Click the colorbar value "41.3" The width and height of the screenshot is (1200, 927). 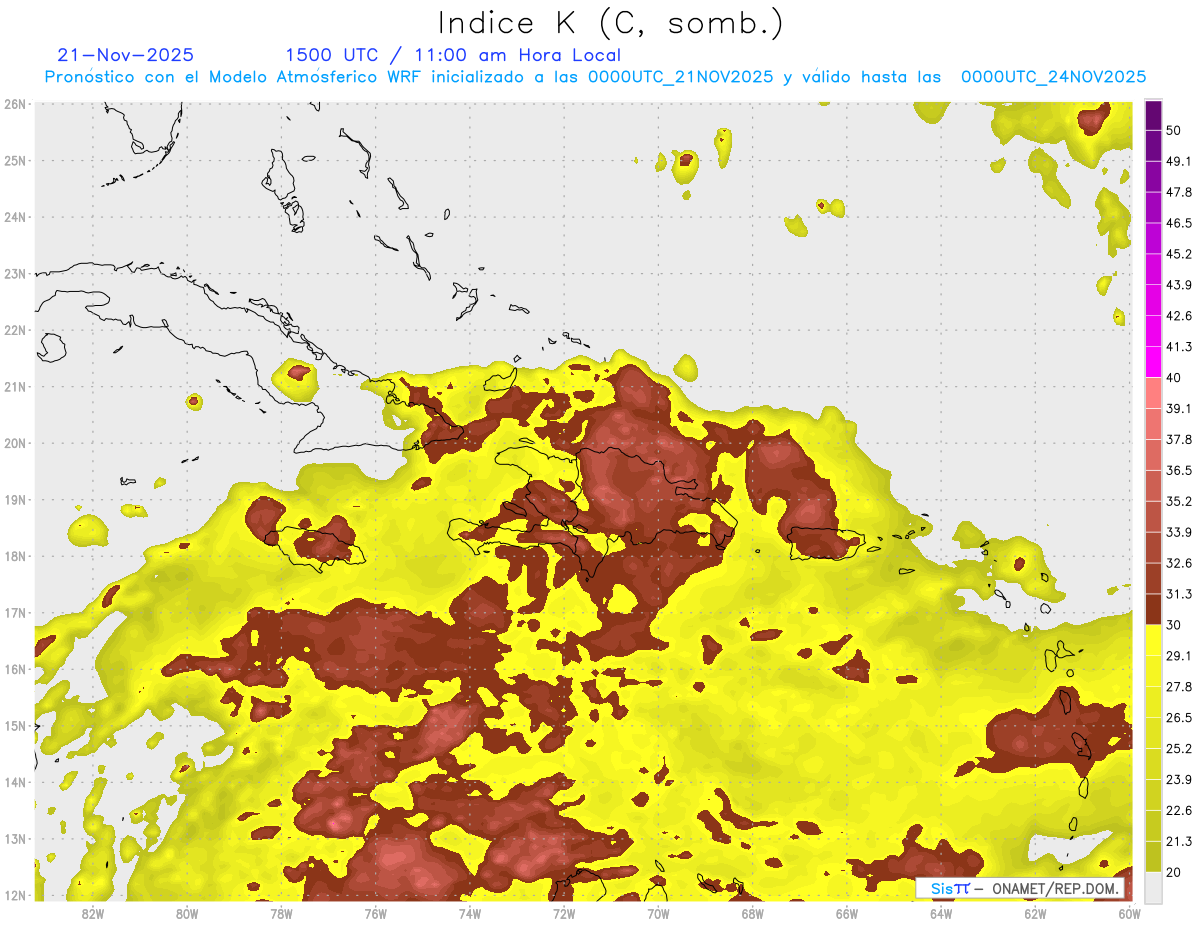[x=1179, y=347]
